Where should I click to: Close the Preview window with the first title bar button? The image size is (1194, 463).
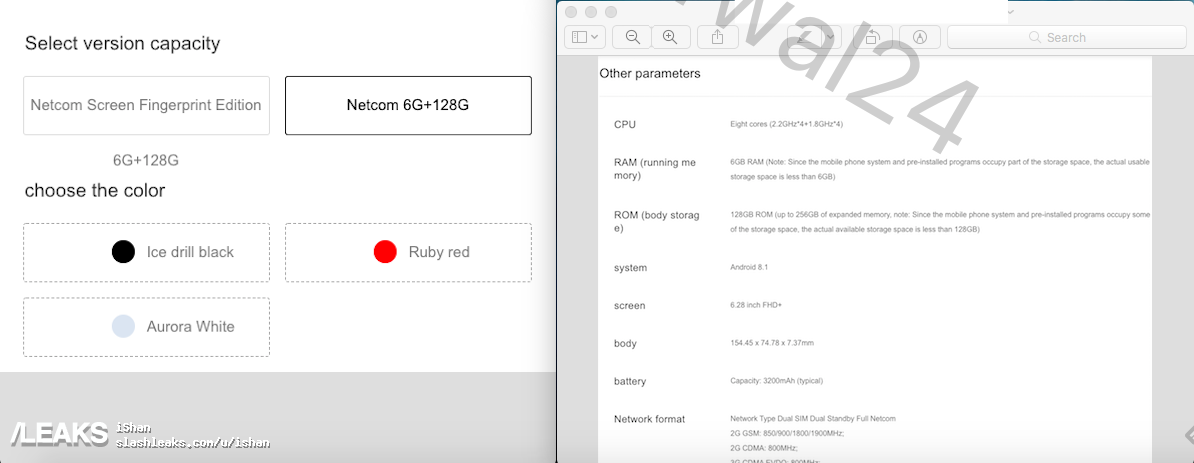570,12
